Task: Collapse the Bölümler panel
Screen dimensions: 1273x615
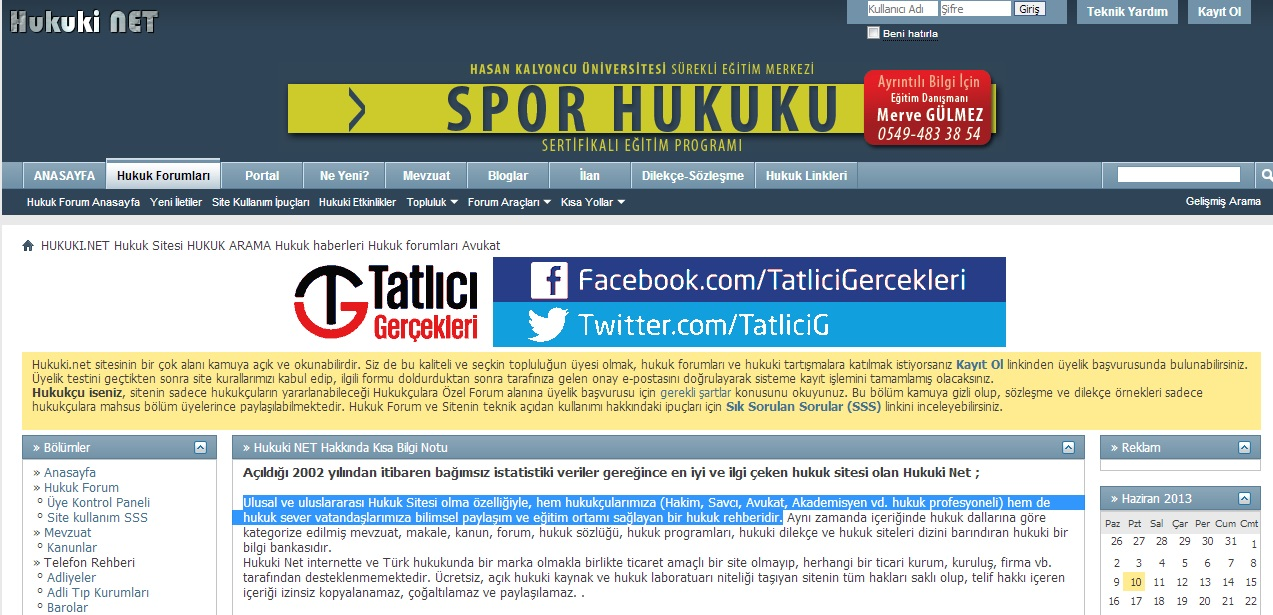Action: point(201,448)
